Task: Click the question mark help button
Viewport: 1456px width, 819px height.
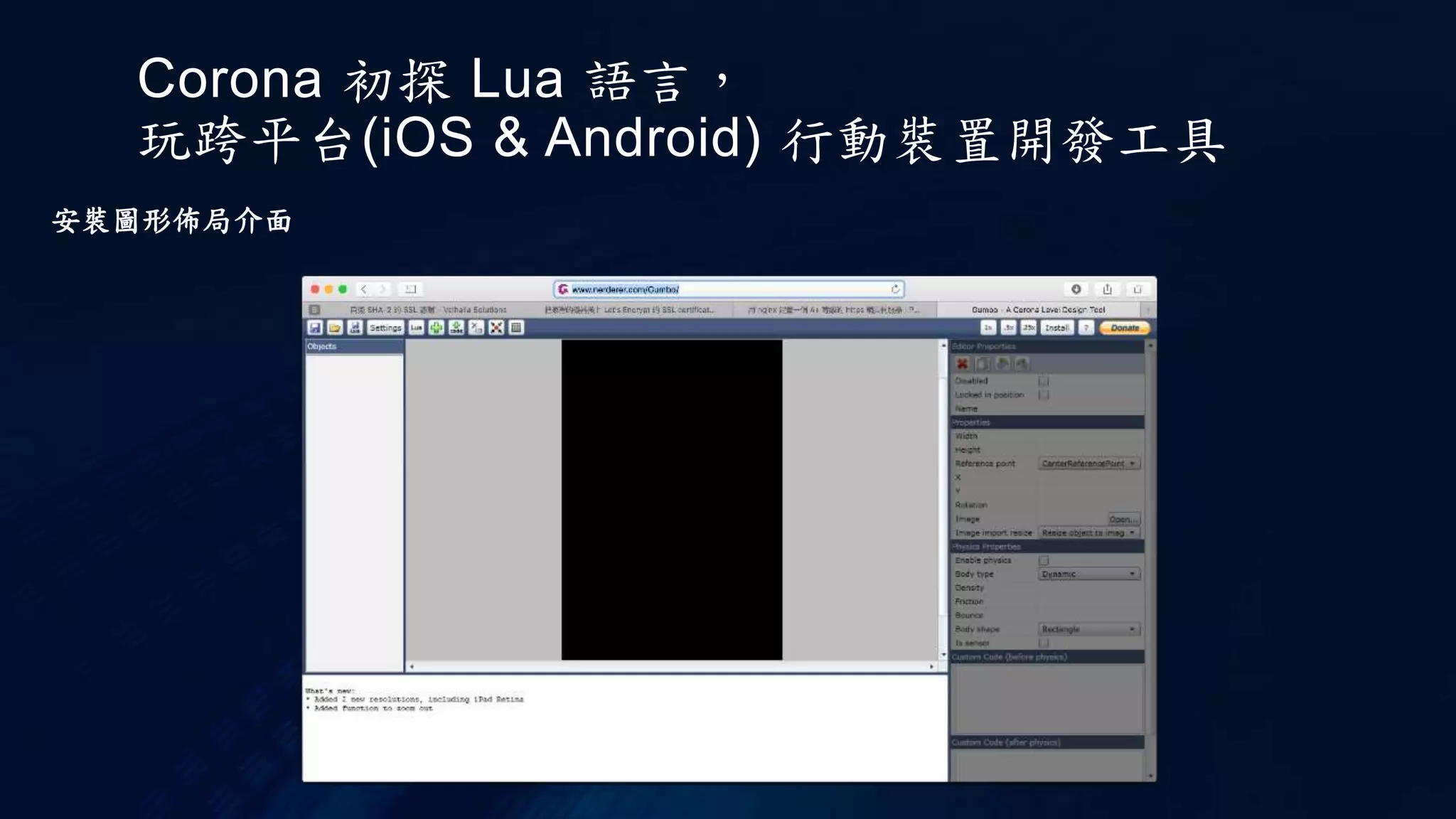Action: point(1086,328)
